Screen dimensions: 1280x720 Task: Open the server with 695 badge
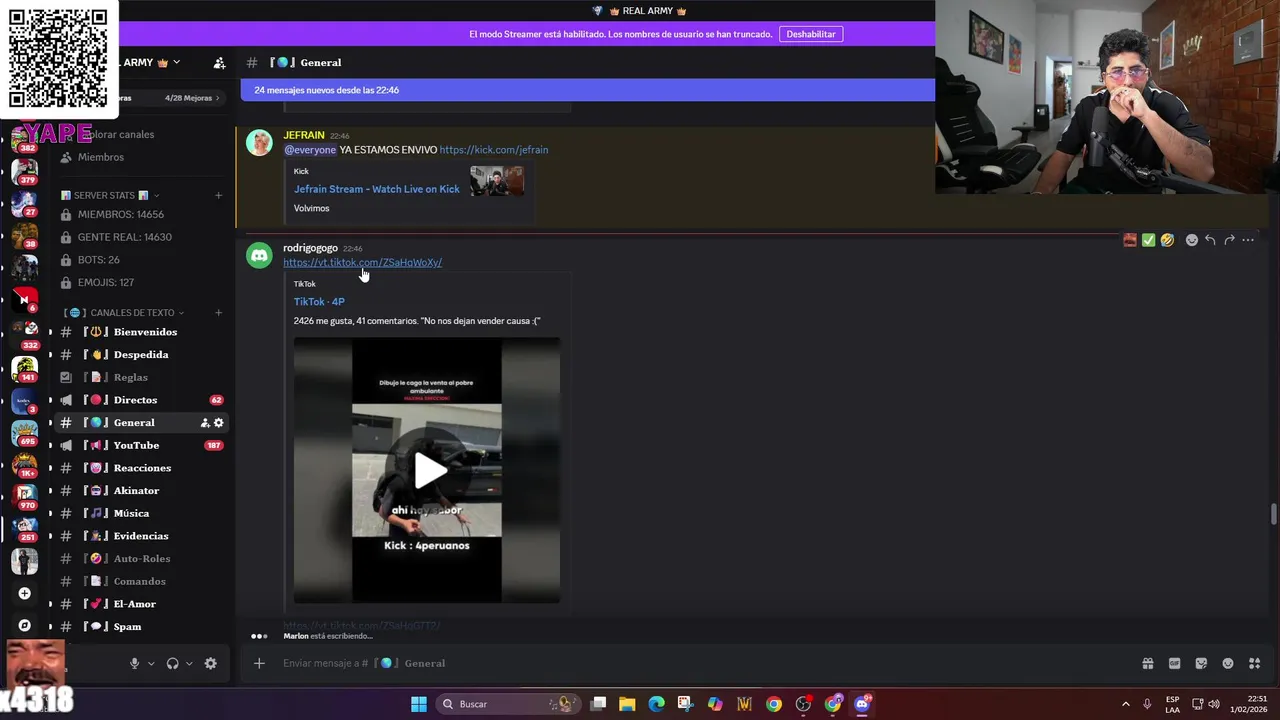pyautogui.click(x=25, y=433)
